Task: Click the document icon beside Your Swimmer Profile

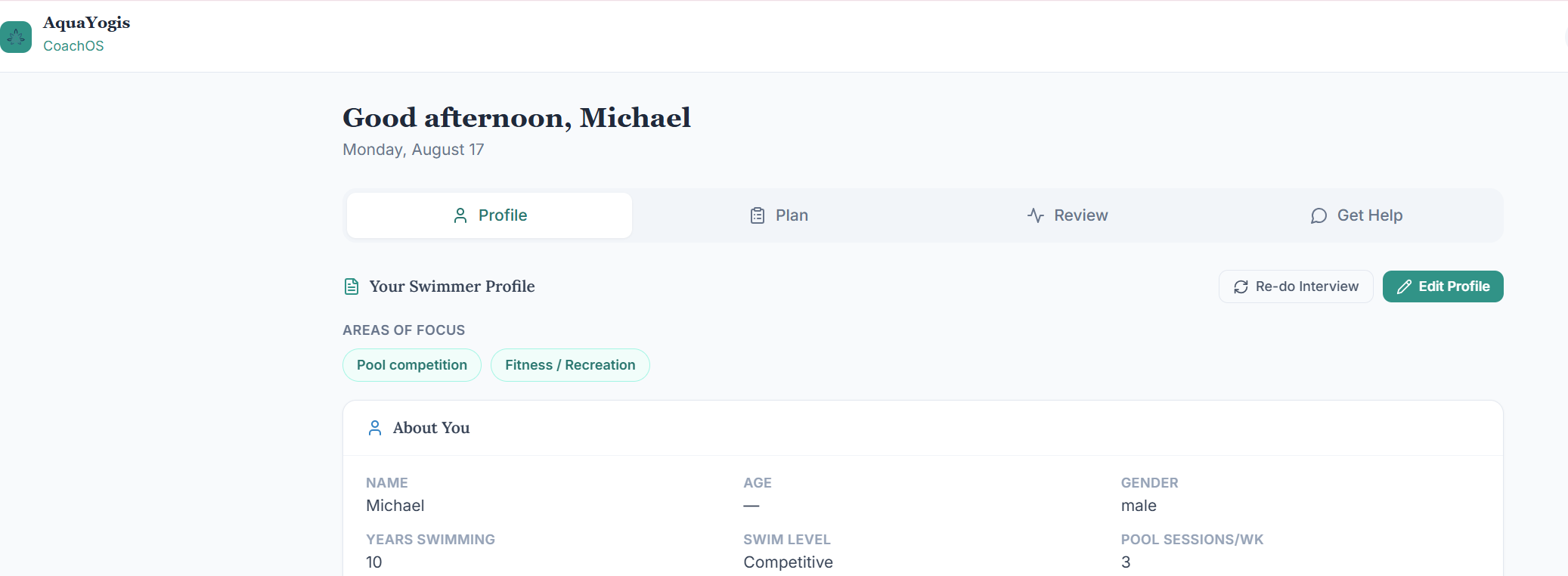Action: point(352,286)
